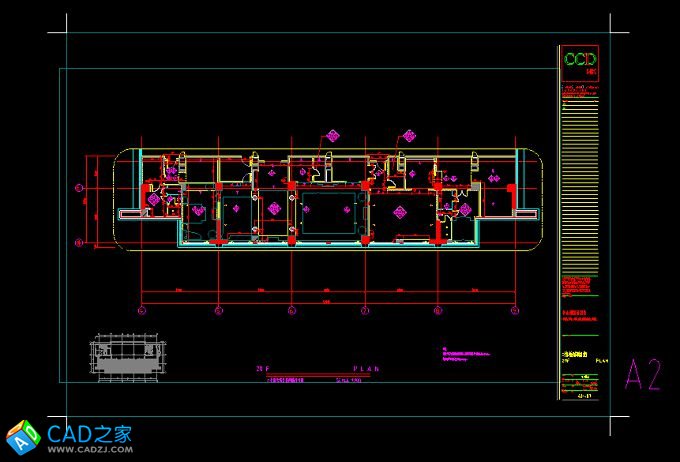Click magenta ceiling symbol above plan, right one
The width and height of the screenshot is (680, 462).
[x=408, y=134]
